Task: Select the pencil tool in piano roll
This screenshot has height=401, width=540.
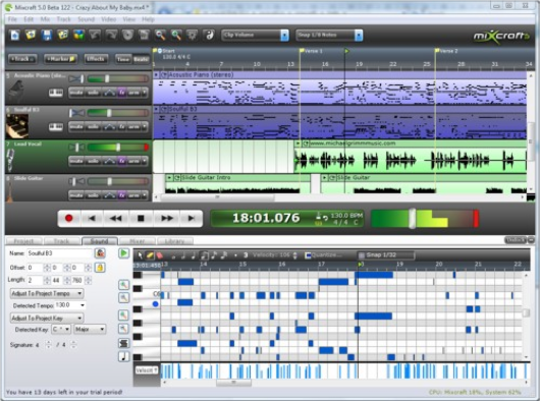Action: (x=150, y=255)
